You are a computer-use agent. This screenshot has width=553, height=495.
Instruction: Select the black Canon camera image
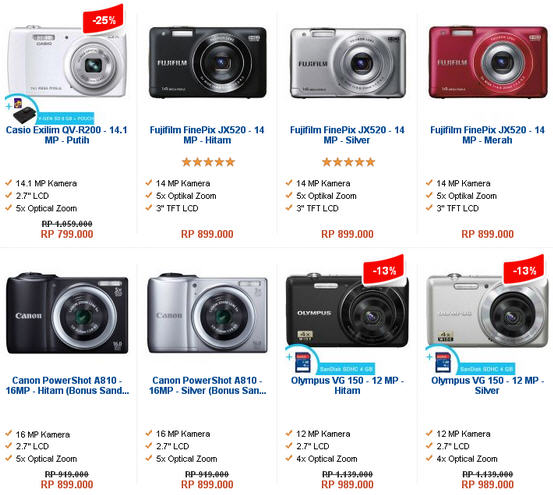pyautogui.click(x=67, y=313)
